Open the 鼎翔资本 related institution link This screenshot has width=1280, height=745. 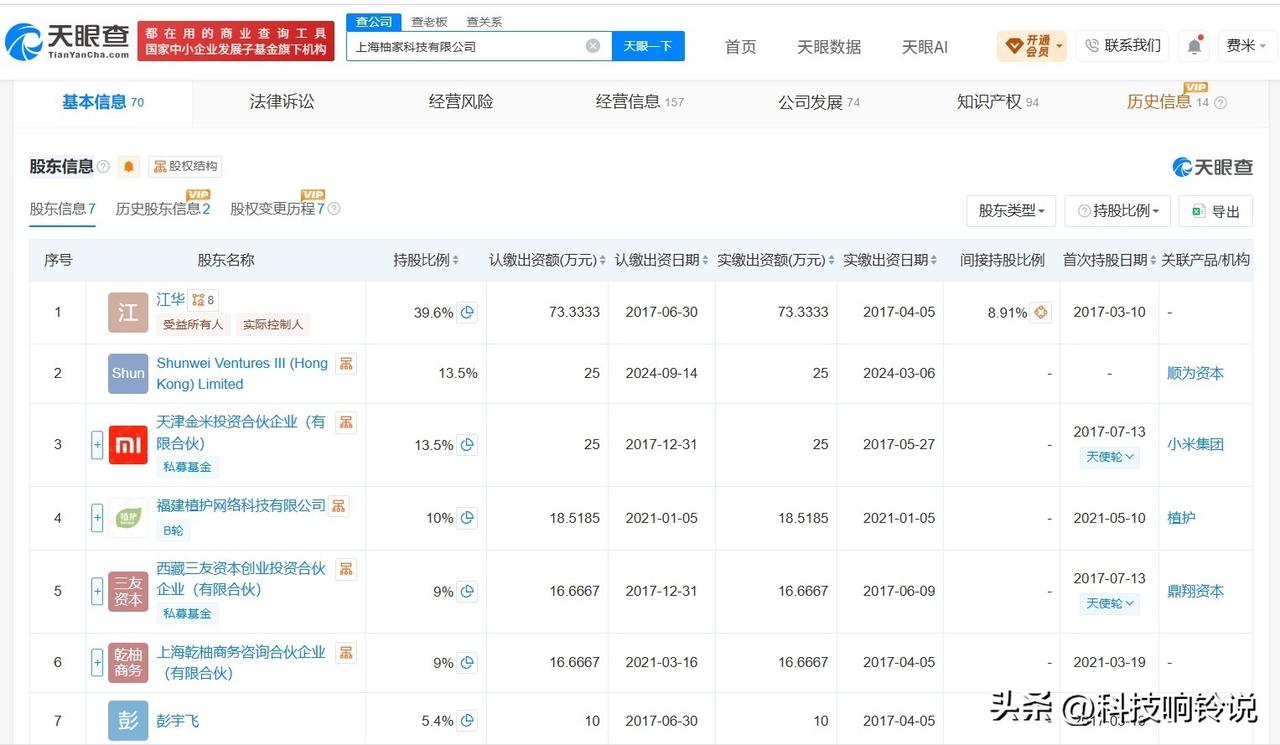(1195, 591)
